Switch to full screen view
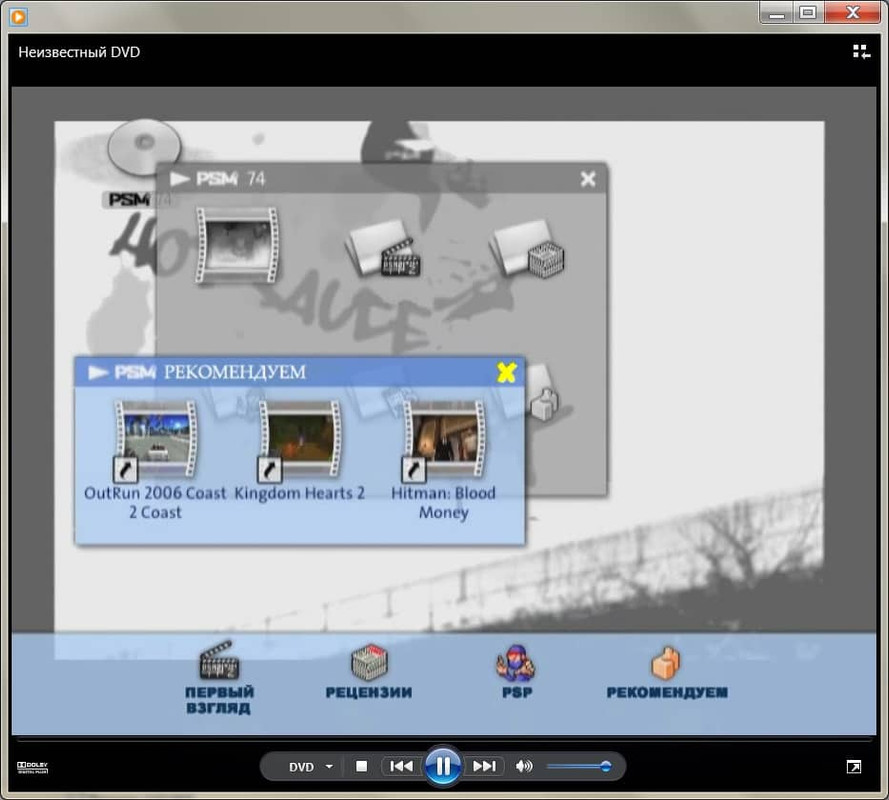 [x=853, y=767]
